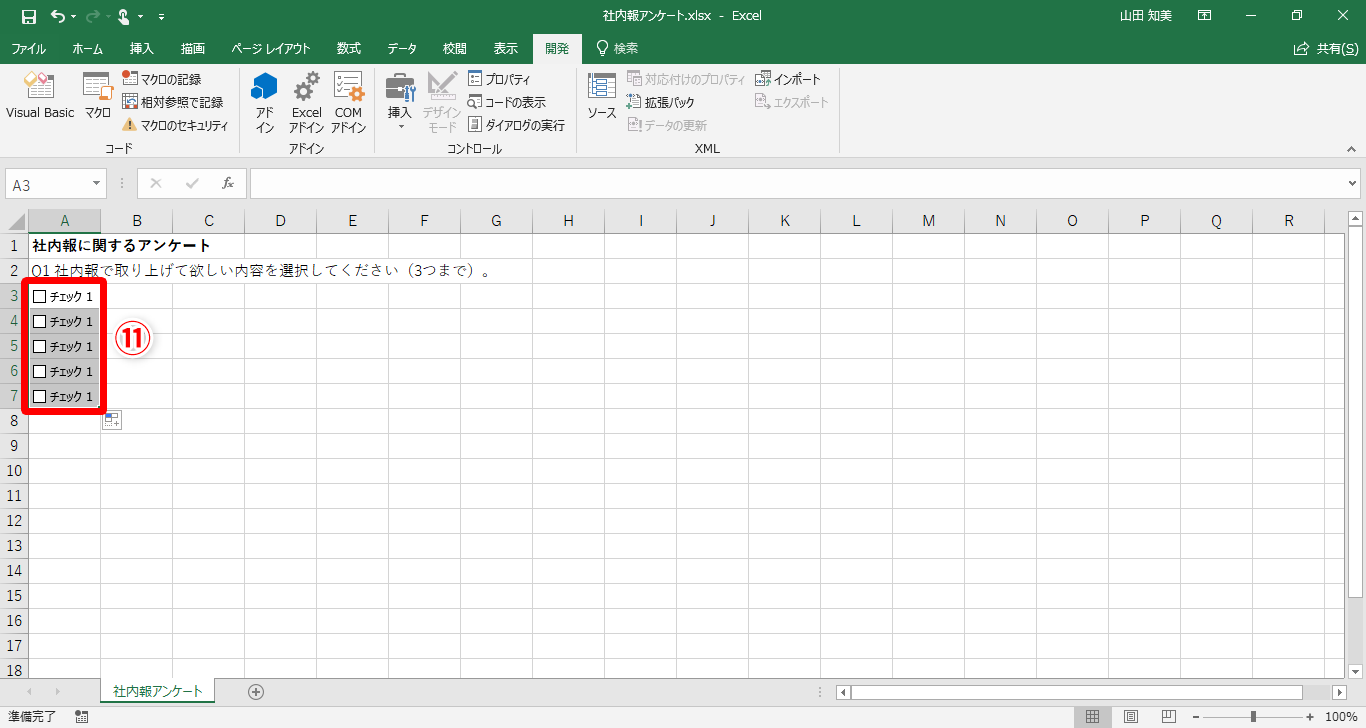The width and height of the screenshot is (1366, 728).
Task: Switch to the 挿入 tab
Action: [142, 48]
